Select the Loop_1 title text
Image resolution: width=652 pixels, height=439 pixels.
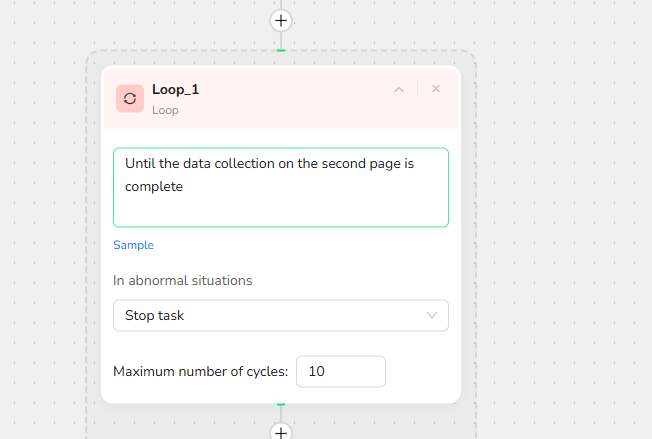[175, 89]
